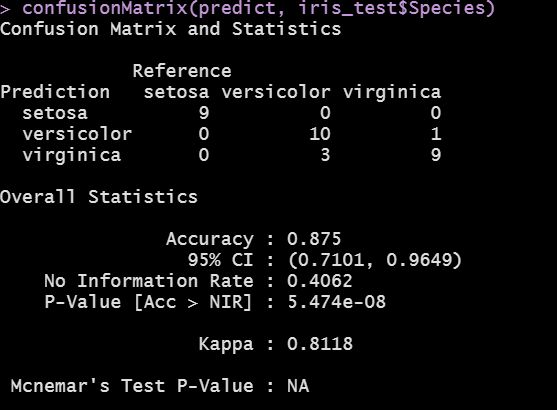Select the Reference column header
Viewport: 557px width, 410px height.
click(182, 71)
